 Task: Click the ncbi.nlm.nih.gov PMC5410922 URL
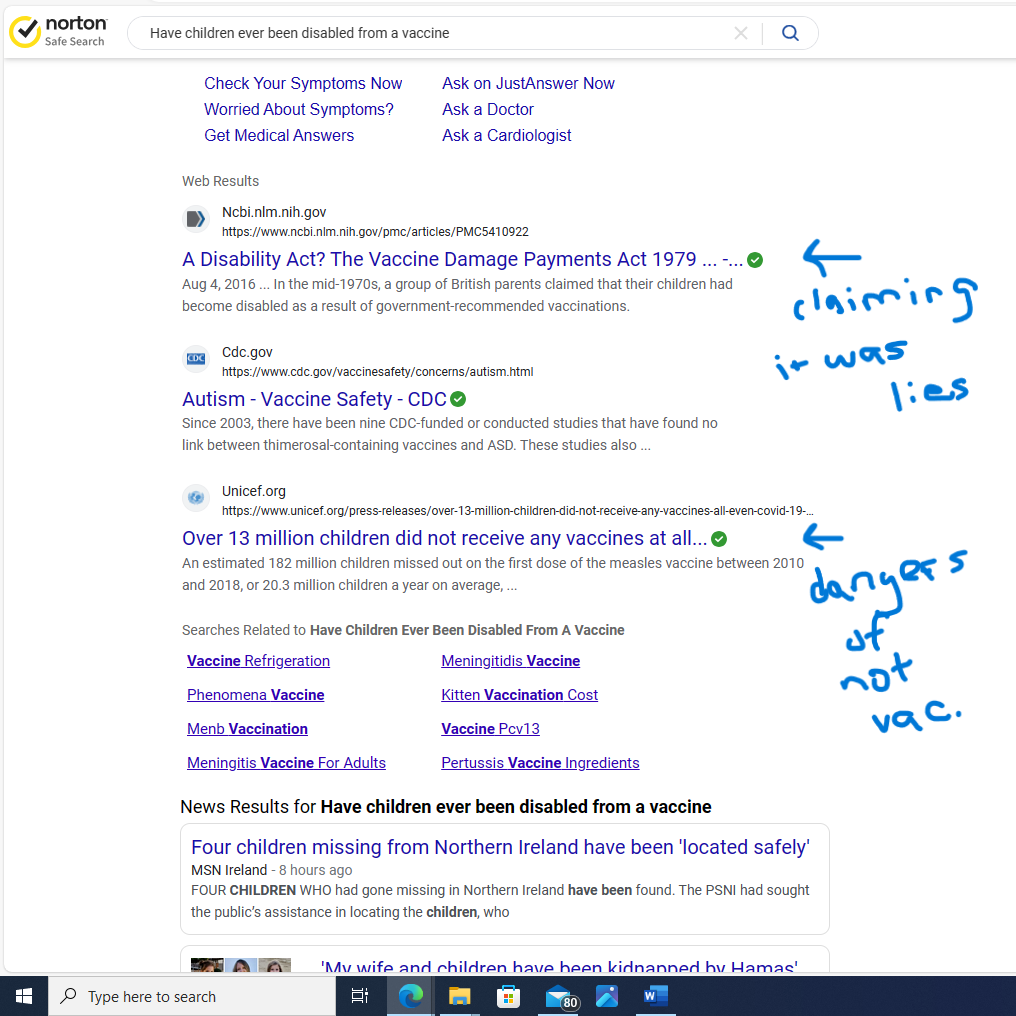point(375,232)
